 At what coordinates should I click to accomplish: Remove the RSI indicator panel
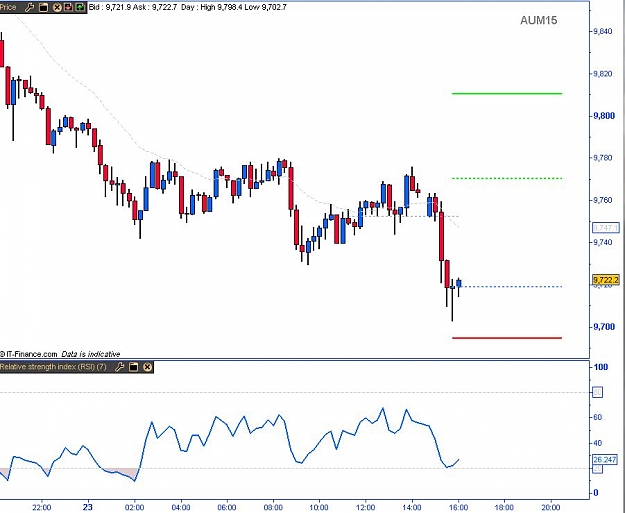(x=147, y=367)
